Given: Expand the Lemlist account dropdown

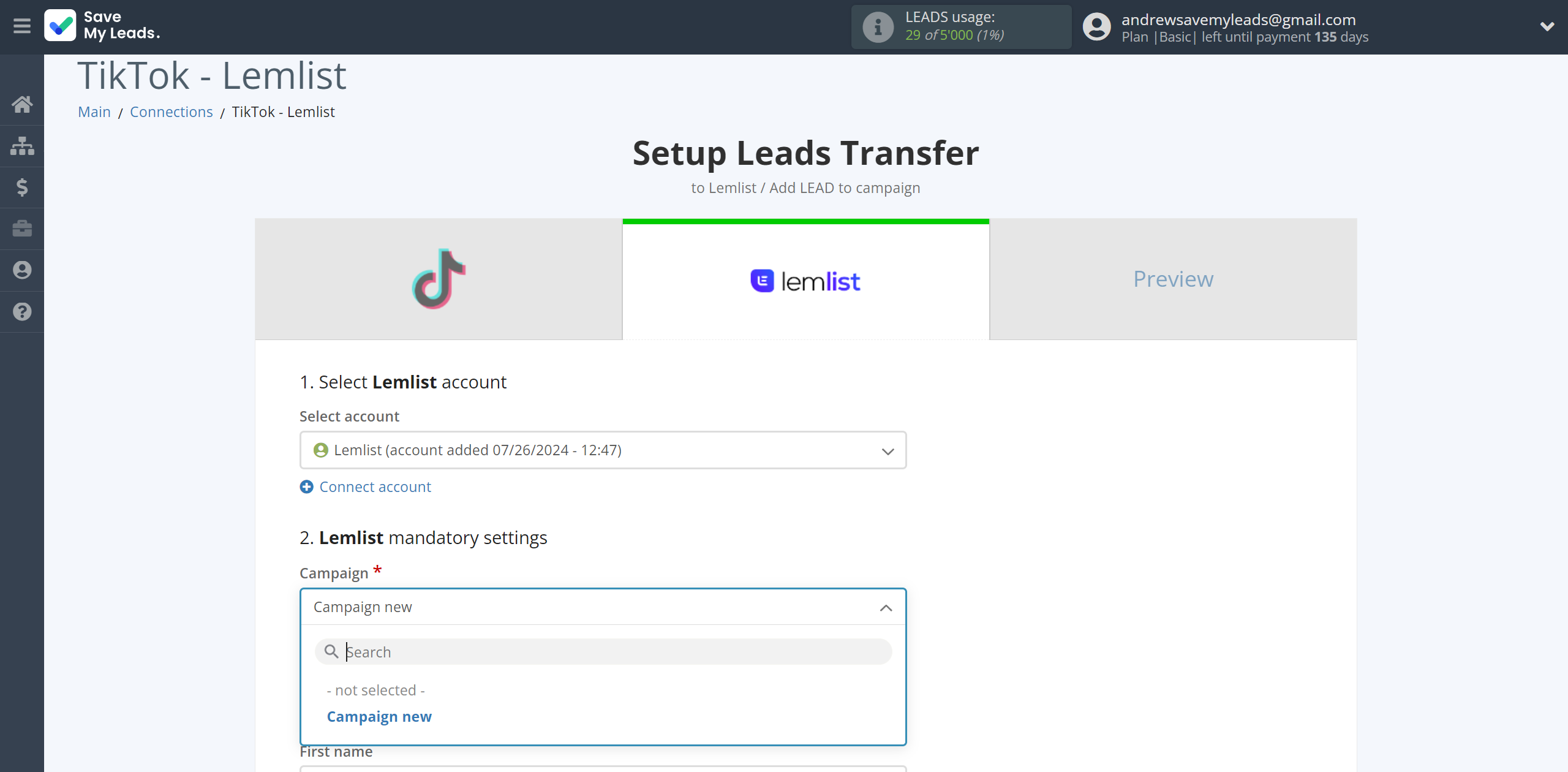Looking at the screenshot, I should pos(886,450).
